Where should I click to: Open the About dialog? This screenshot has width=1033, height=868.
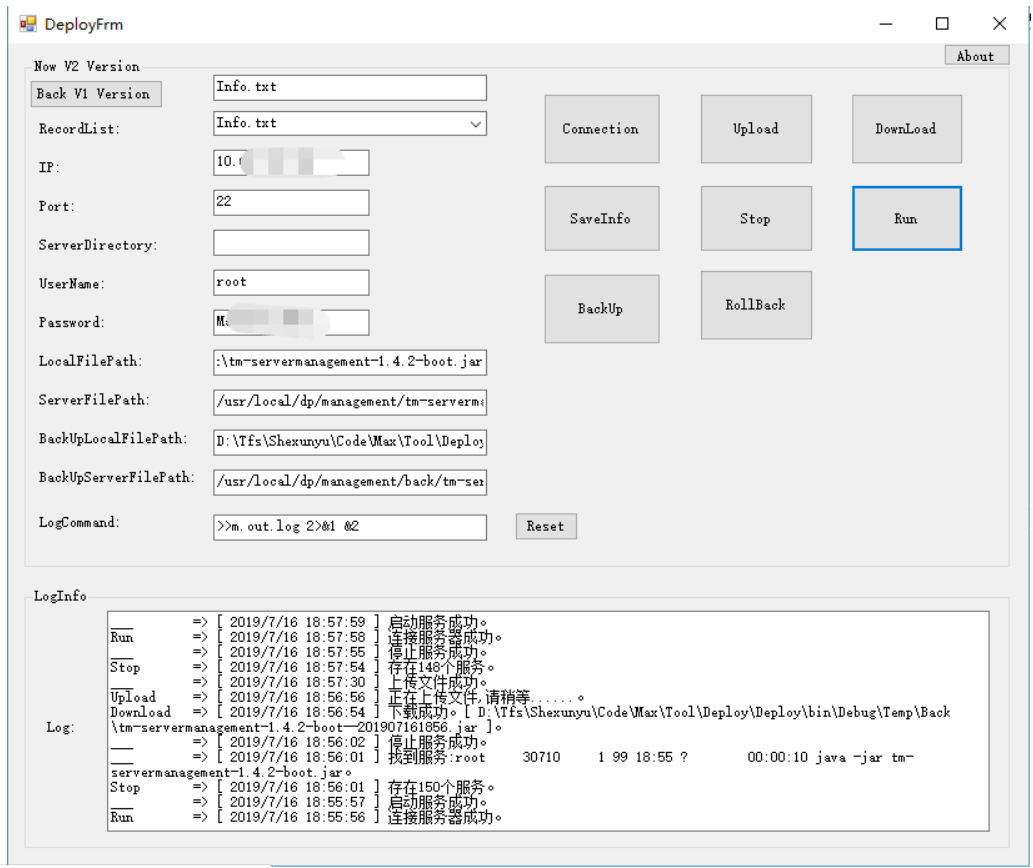[976, 55]
